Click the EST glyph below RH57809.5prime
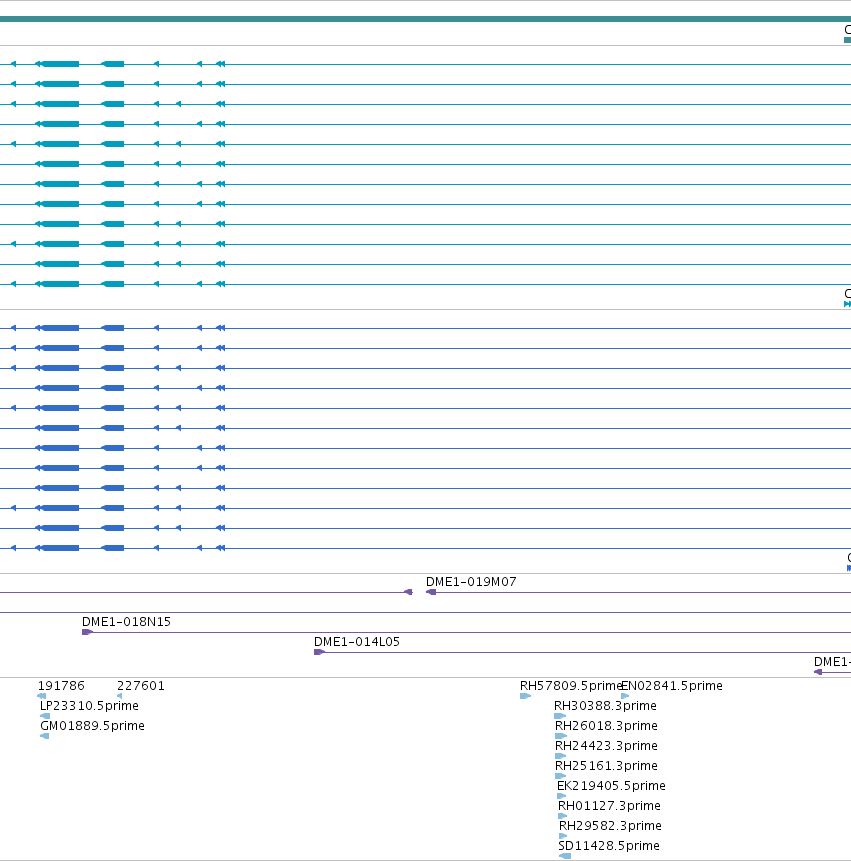This screenshot has height=861, width=851. (525, 696)
